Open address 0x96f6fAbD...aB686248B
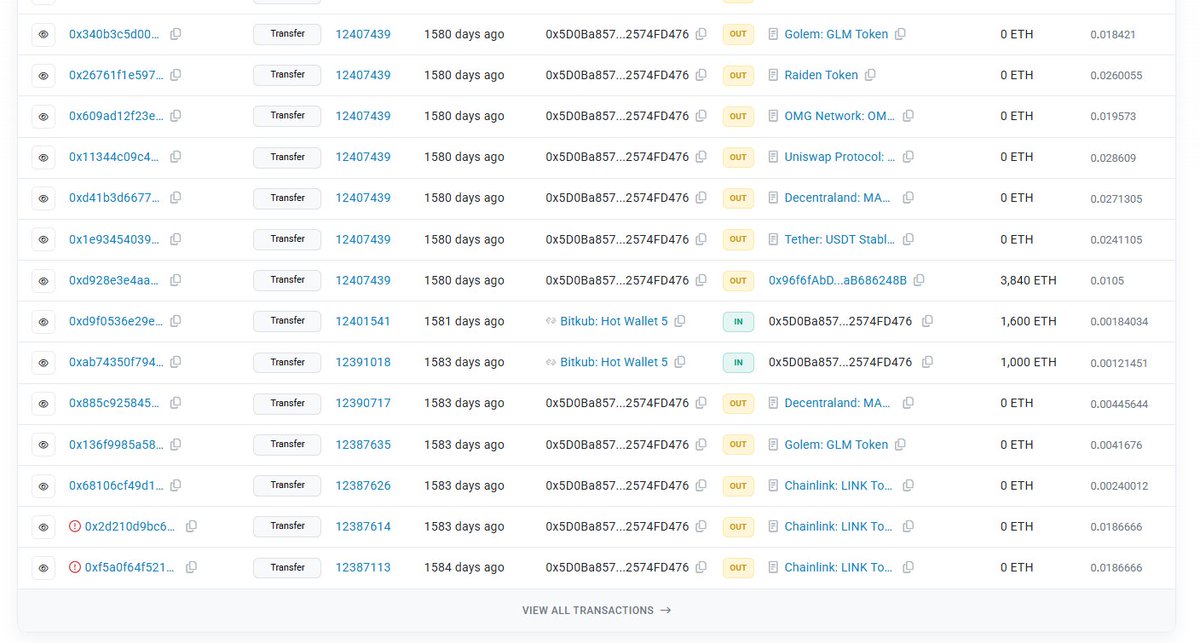Viewport: 1200px width, 643px height. pos(838,280)
